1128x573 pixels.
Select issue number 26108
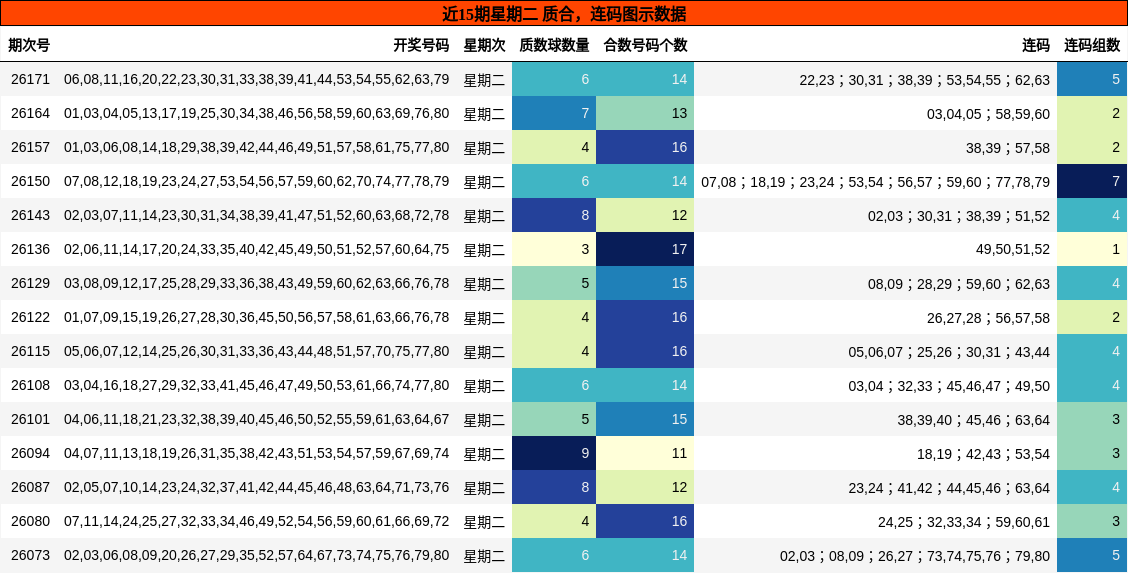[x=30, y=385]
